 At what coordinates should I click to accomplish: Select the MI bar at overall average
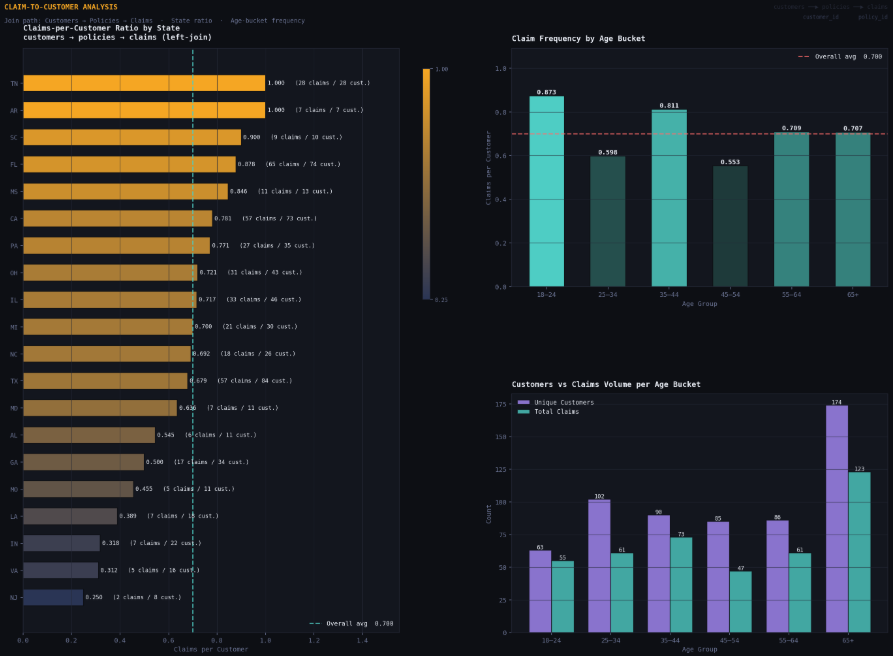tap(108, 327)
